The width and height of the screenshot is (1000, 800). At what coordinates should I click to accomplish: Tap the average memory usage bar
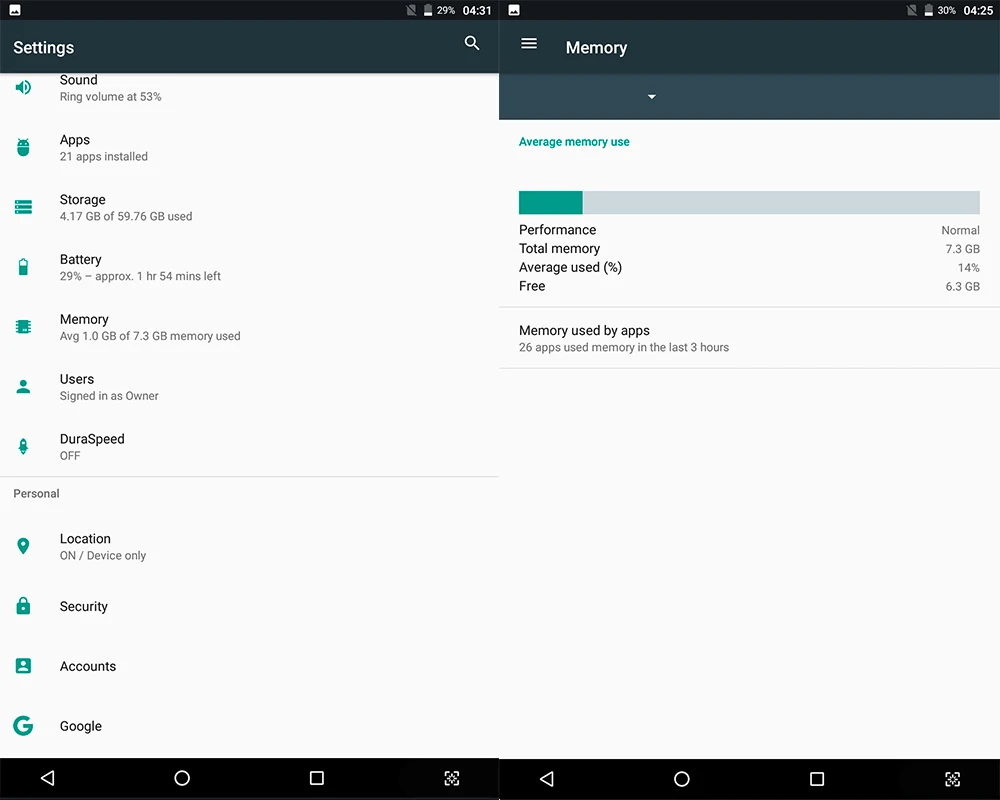click(749, 202)
